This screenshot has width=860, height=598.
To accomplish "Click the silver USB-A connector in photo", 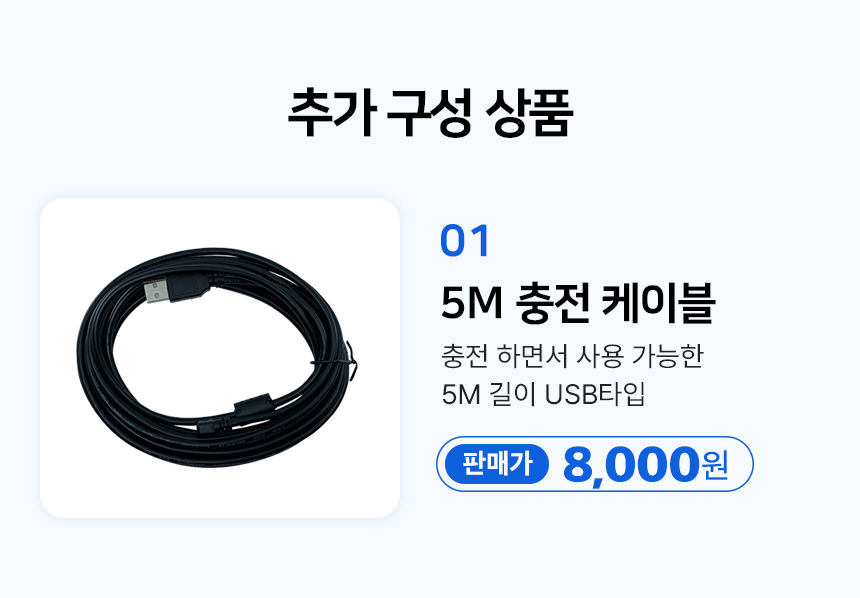I will (155, 292).
